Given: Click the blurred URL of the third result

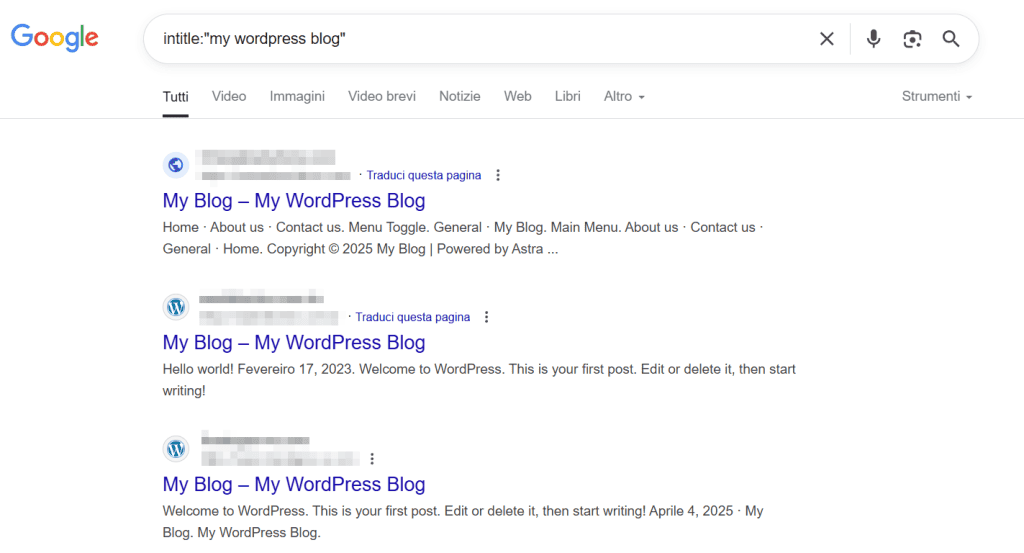Looking at the screenshot, I should [x=280, y=459].
